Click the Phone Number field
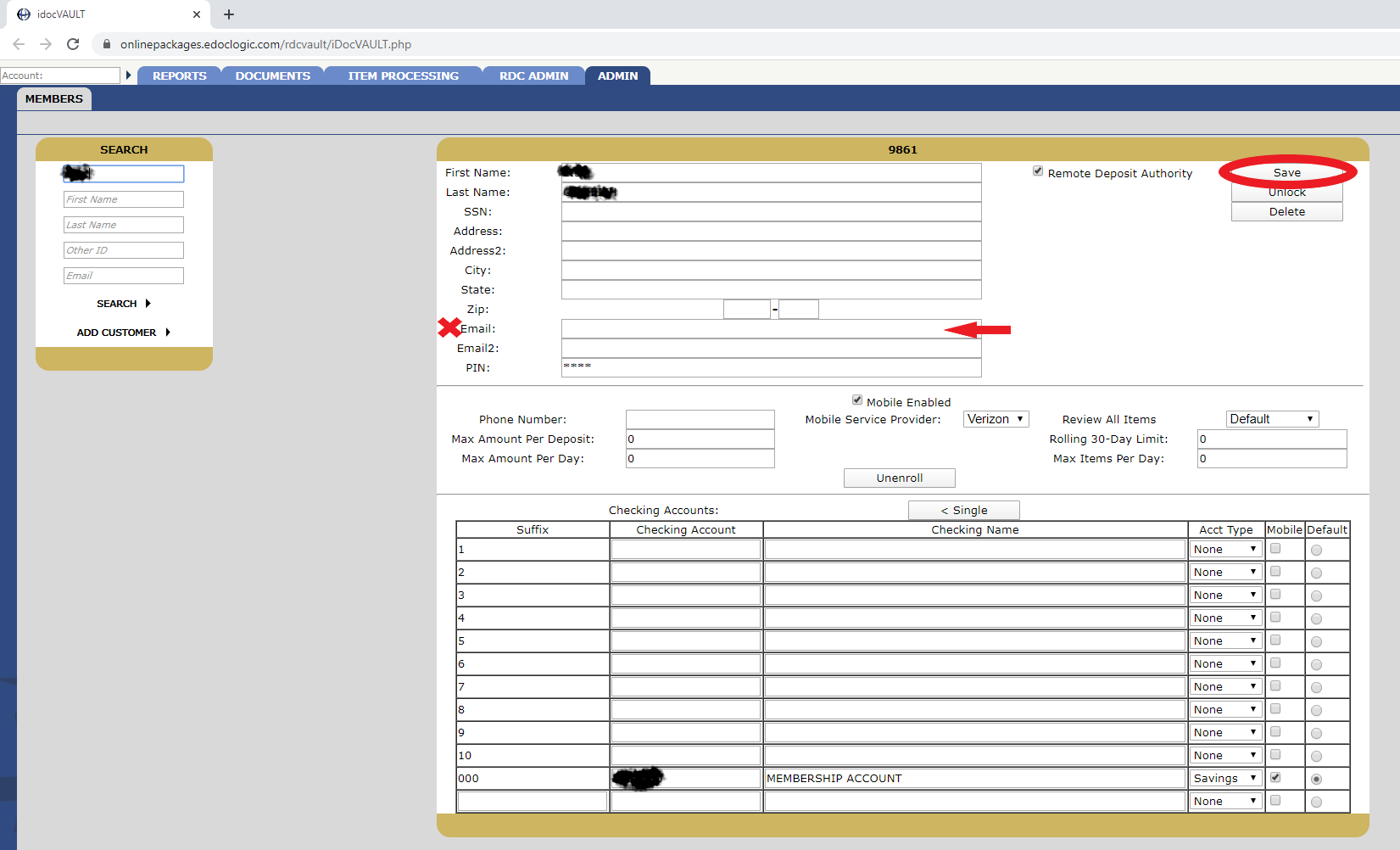The image size is (1400, 850). point(700,420)
